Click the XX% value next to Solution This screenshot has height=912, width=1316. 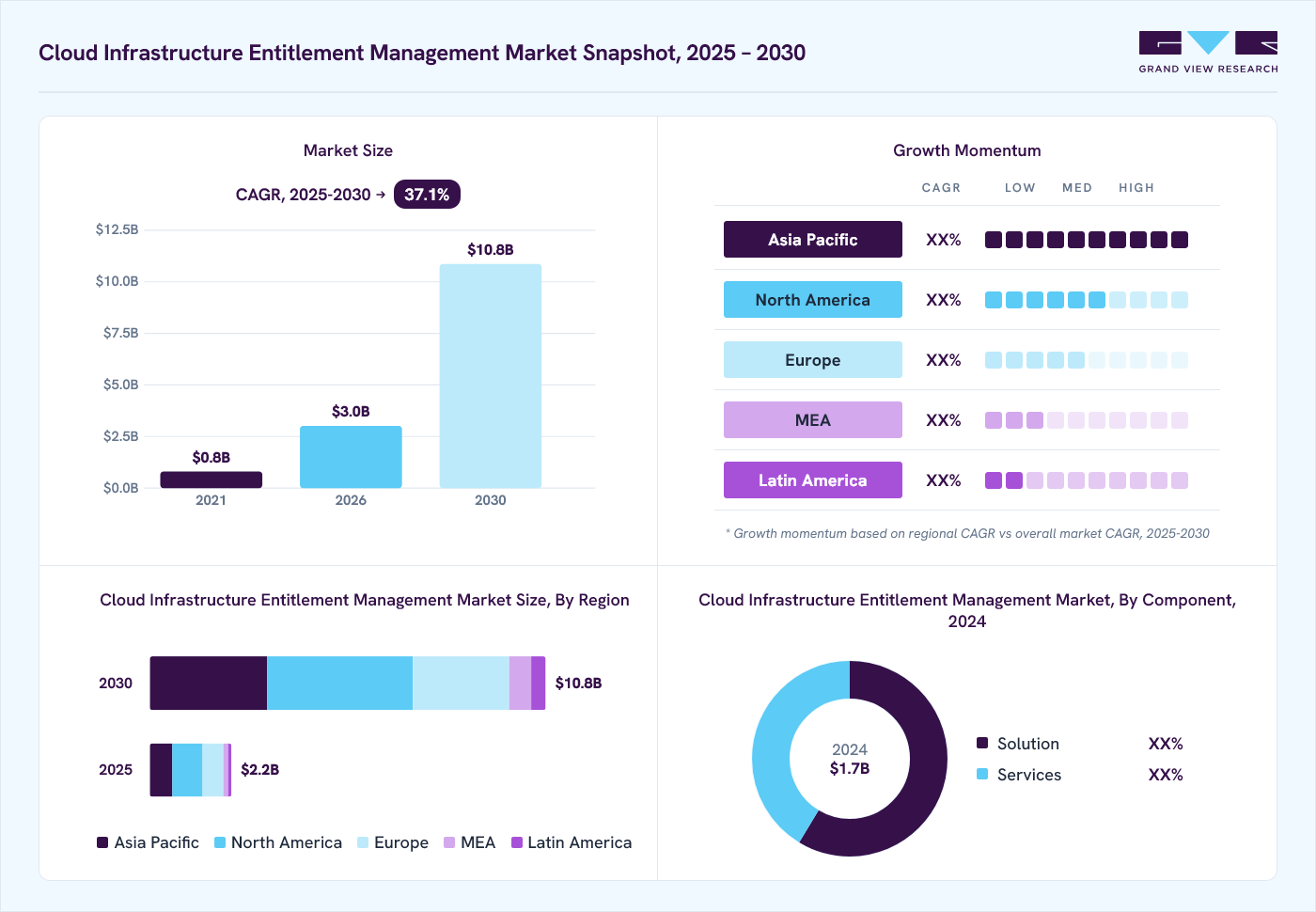pos(1166,744)
